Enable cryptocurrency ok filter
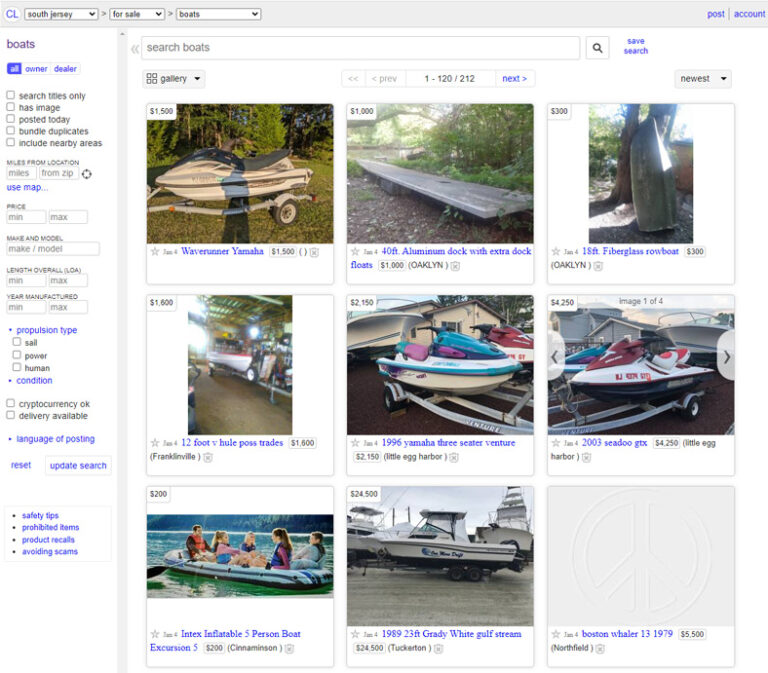Viewport: 768px width, 673px height. [x=10, y=403]
